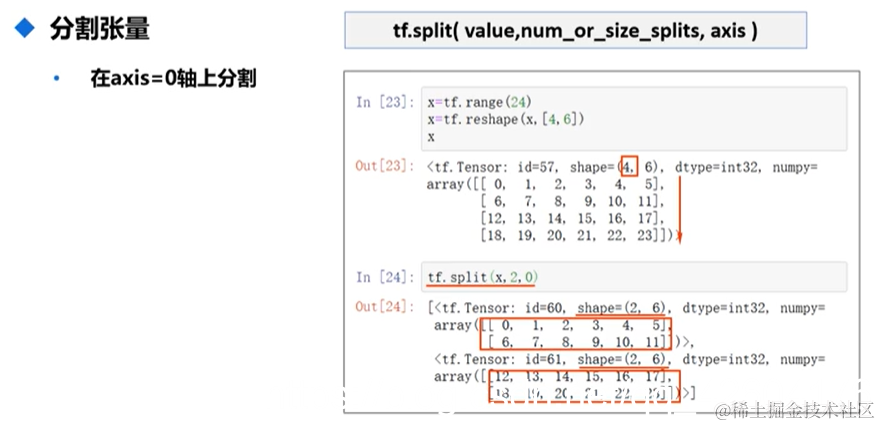Click the 'In [24]:' cell prompt label
Viewport: 881px width, 427px height.
click(385, 277)
